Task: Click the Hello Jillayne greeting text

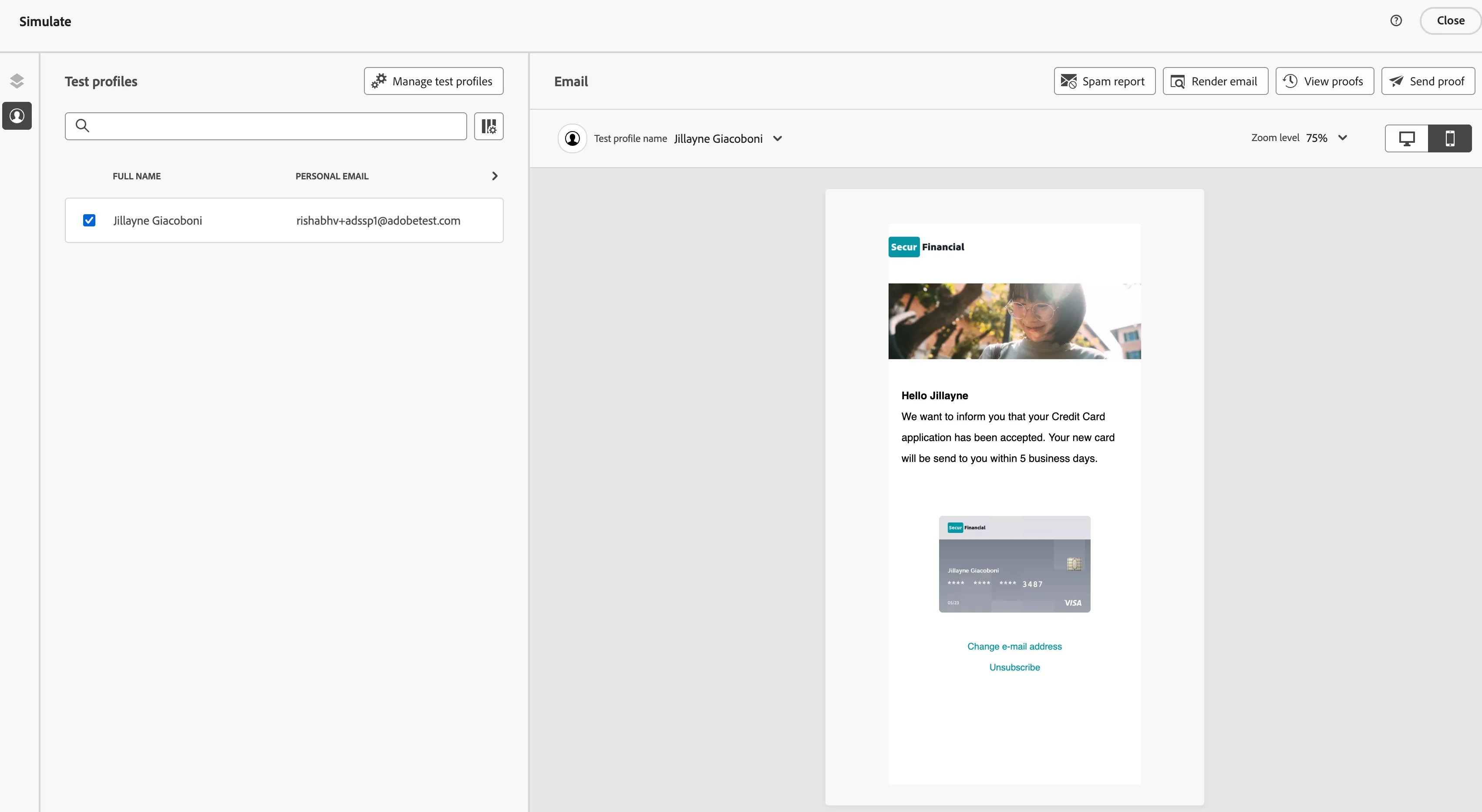Action: [x=934, y=395]
